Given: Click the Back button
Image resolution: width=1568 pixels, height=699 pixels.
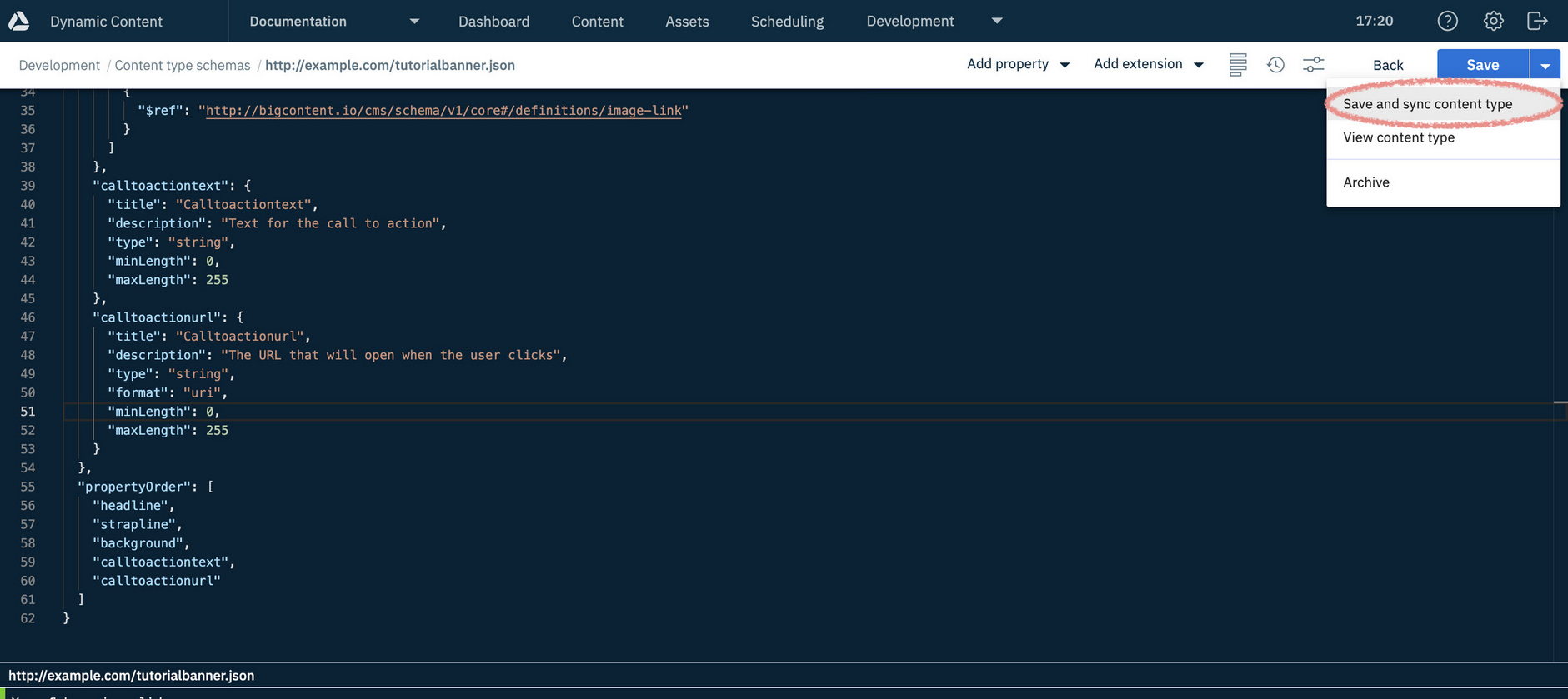Looking at the screenshot, I should tap(1388, 65).
